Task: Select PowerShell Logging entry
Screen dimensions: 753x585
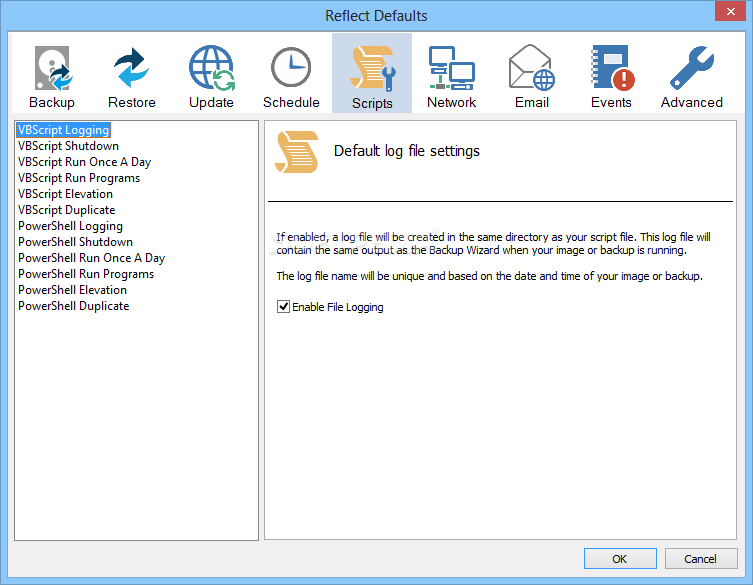Action: 70,226
